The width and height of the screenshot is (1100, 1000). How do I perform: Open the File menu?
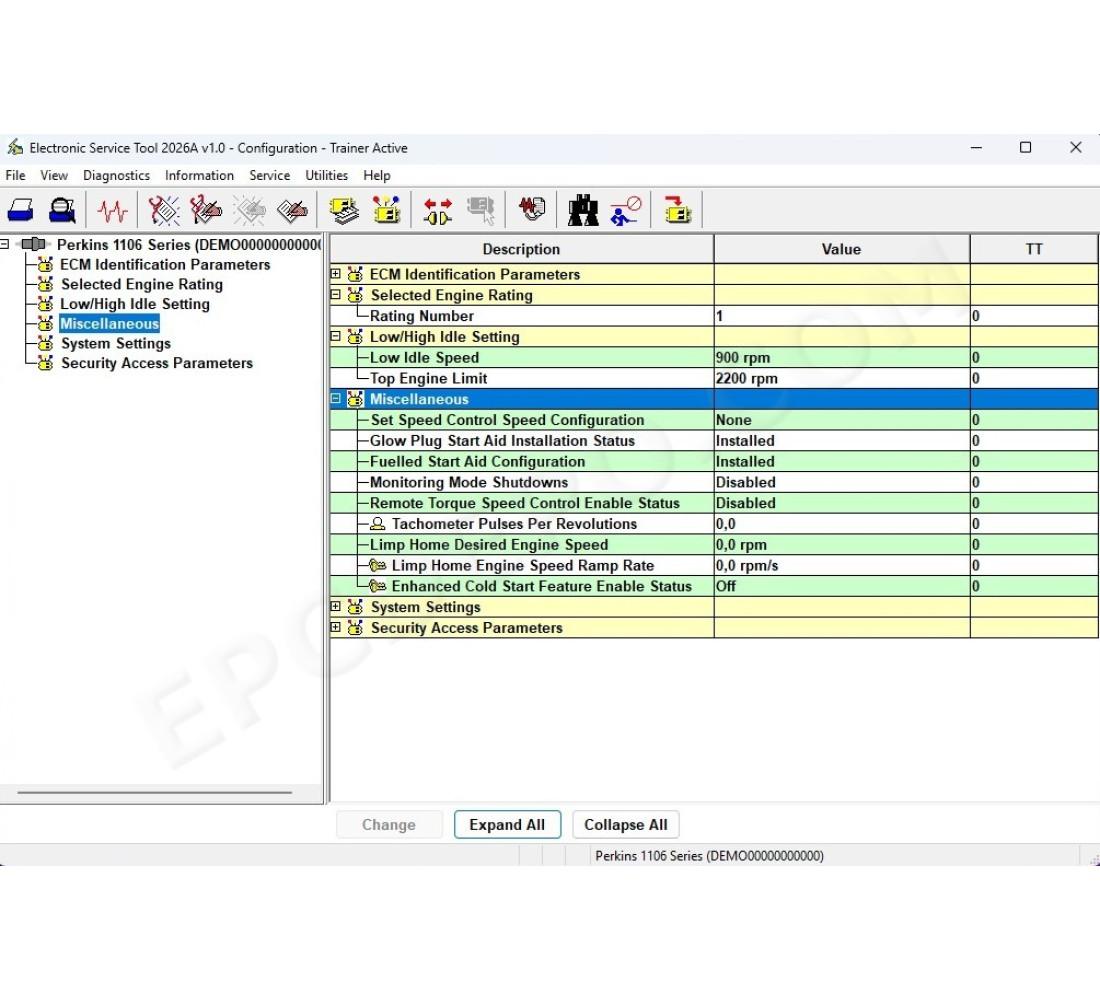click(x=15, y=175)
